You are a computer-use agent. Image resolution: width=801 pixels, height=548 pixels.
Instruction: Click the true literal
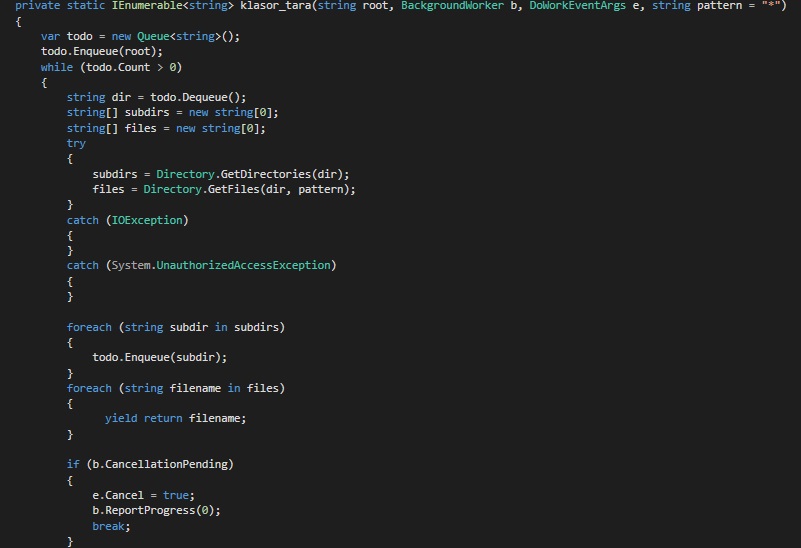(176, 495)
